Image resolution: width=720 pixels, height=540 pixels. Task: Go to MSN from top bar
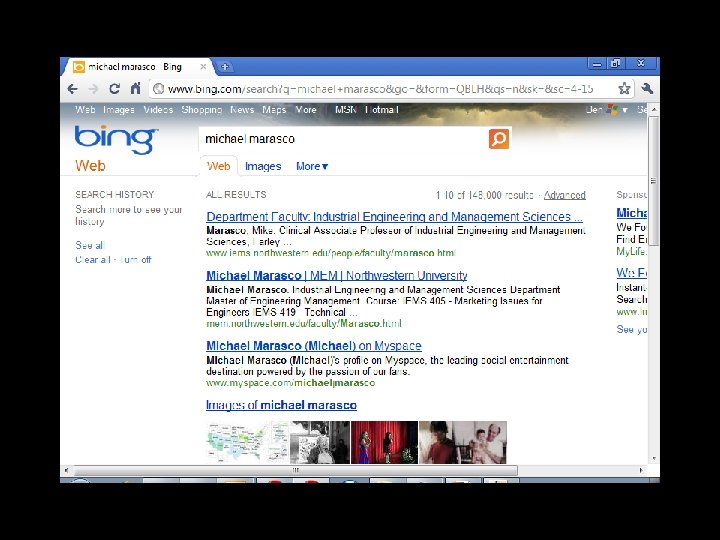346,110
